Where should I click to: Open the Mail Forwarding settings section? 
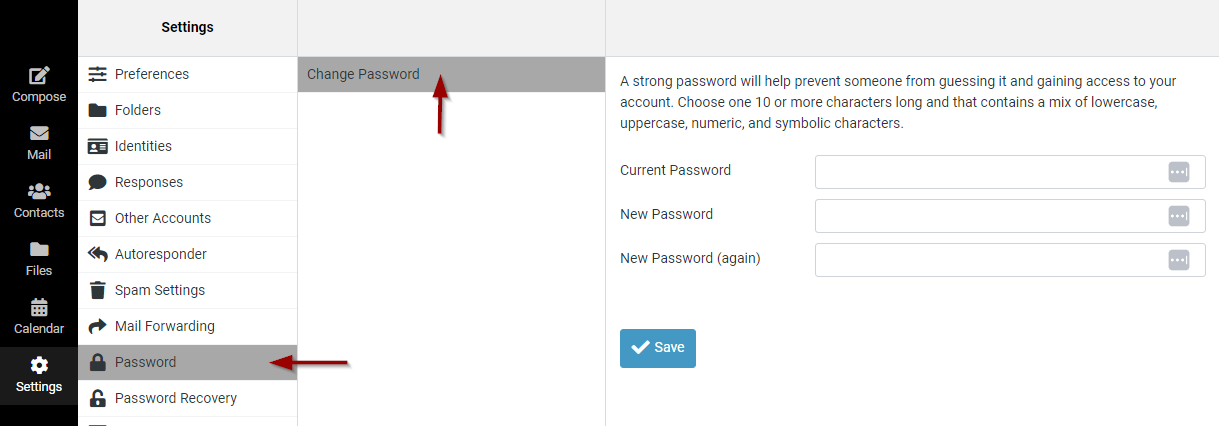tap(165, 326)
